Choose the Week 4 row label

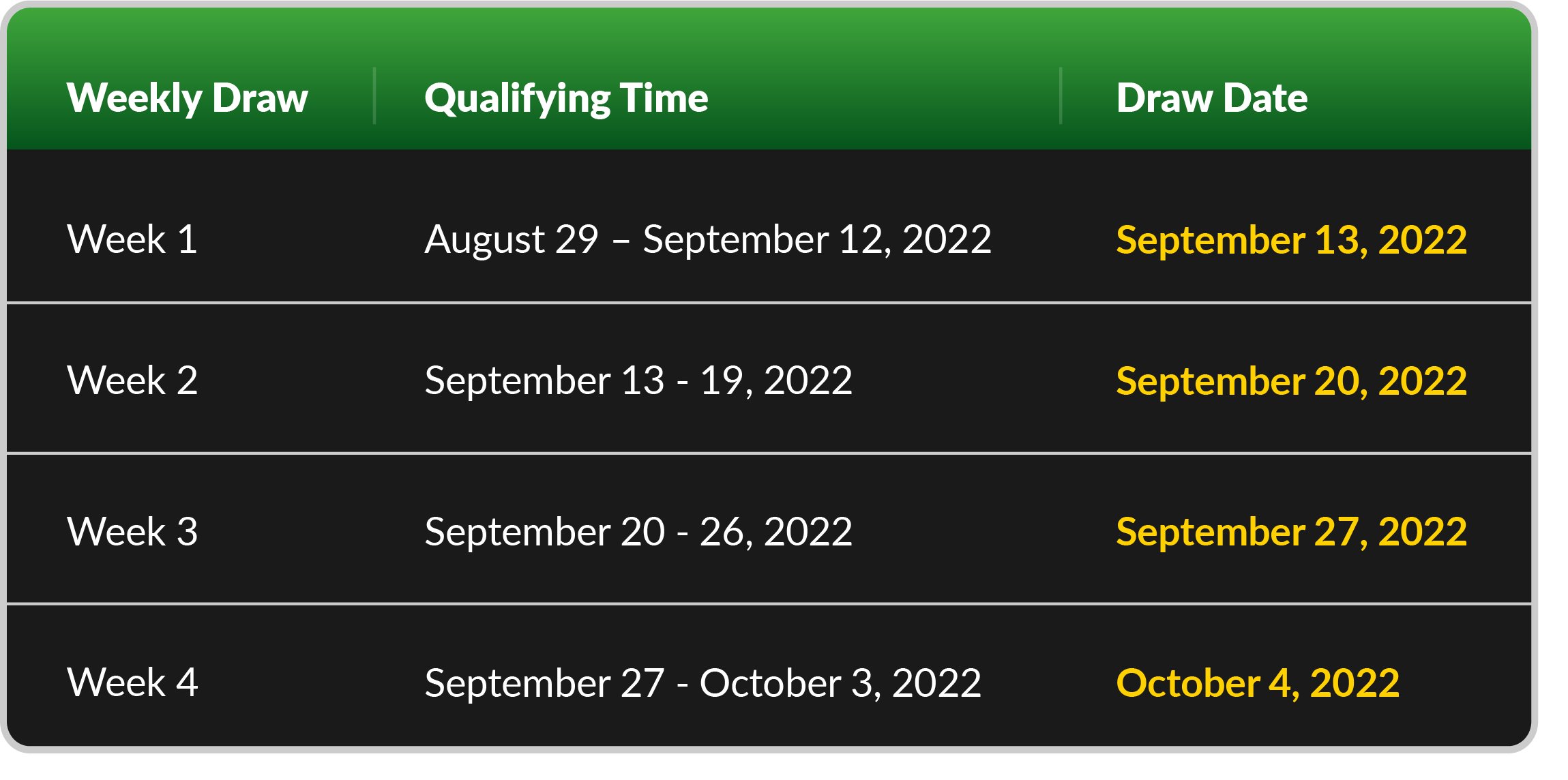click(x=132, y=682)
